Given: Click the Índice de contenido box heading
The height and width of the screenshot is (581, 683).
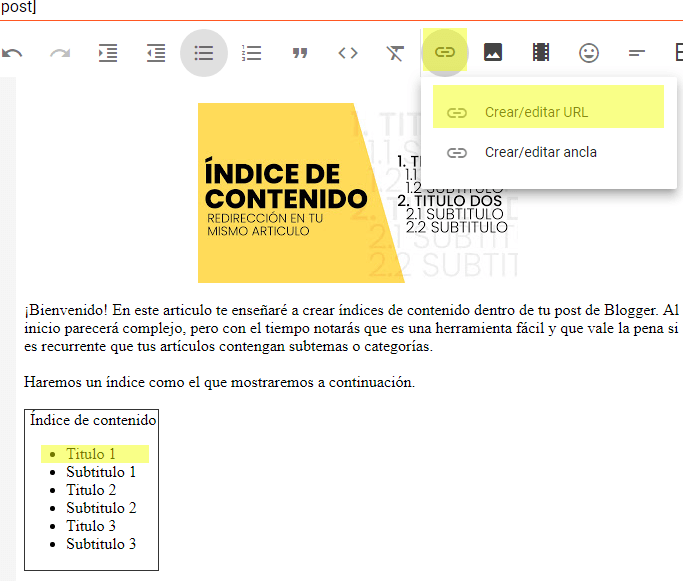Looking at the screenshot, I should point(93,420).
